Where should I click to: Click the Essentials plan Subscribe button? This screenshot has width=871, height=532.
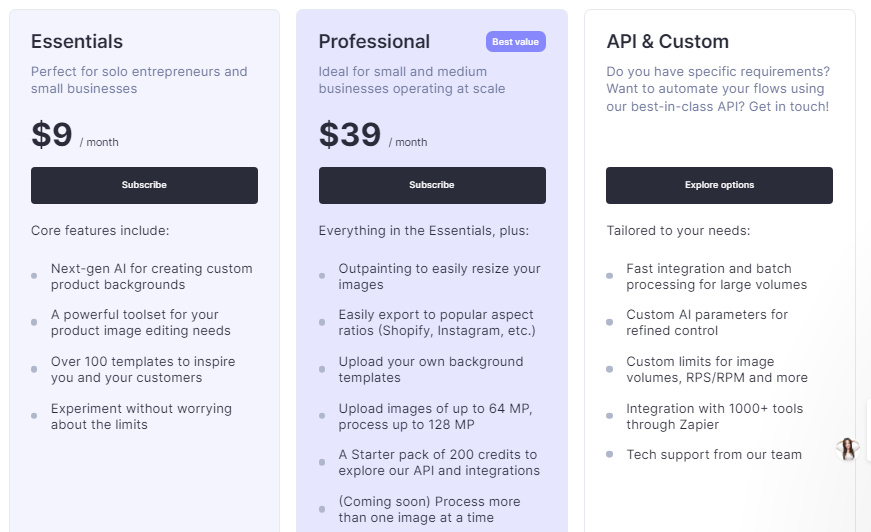tap(144, 185)
